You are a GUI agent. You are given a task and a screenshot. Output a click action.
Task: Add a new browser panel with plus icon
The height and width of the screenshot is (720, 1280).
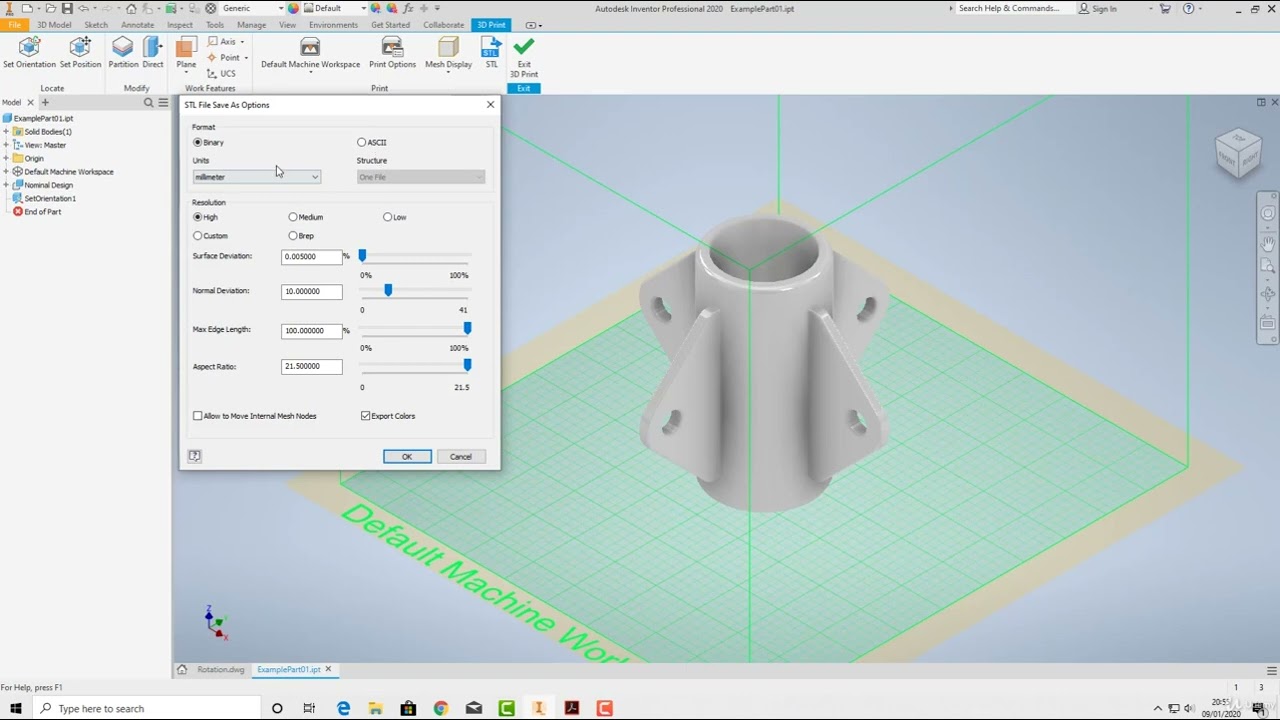click(44, 102)
